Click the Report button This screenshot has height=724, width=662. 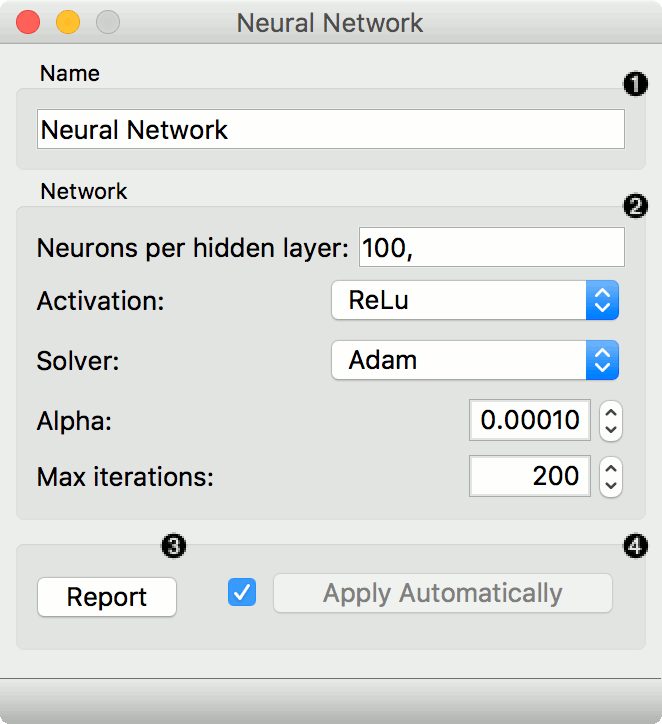pos(107,597)
